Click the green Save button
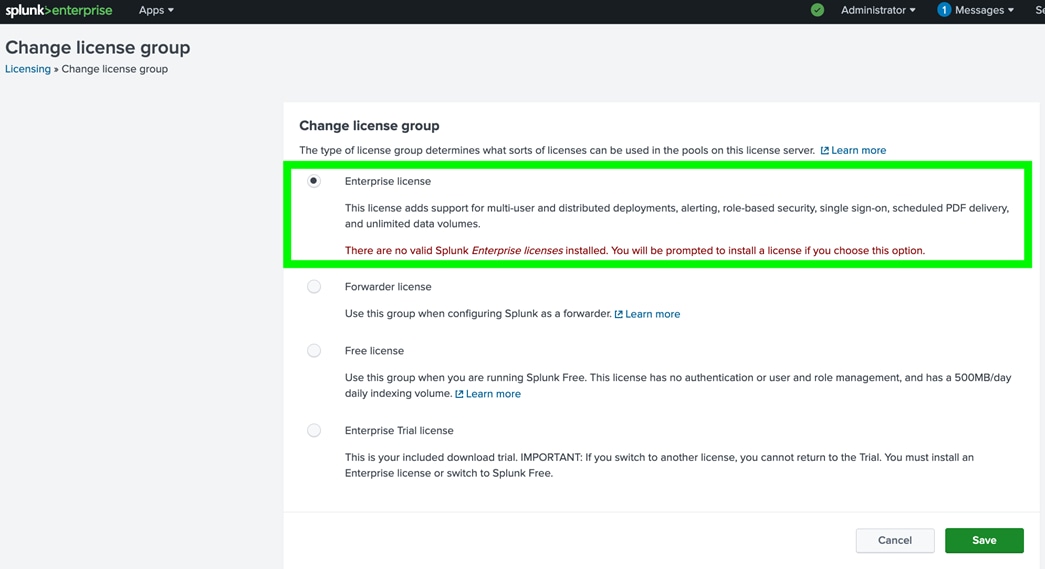 click(x=984, y=540)
